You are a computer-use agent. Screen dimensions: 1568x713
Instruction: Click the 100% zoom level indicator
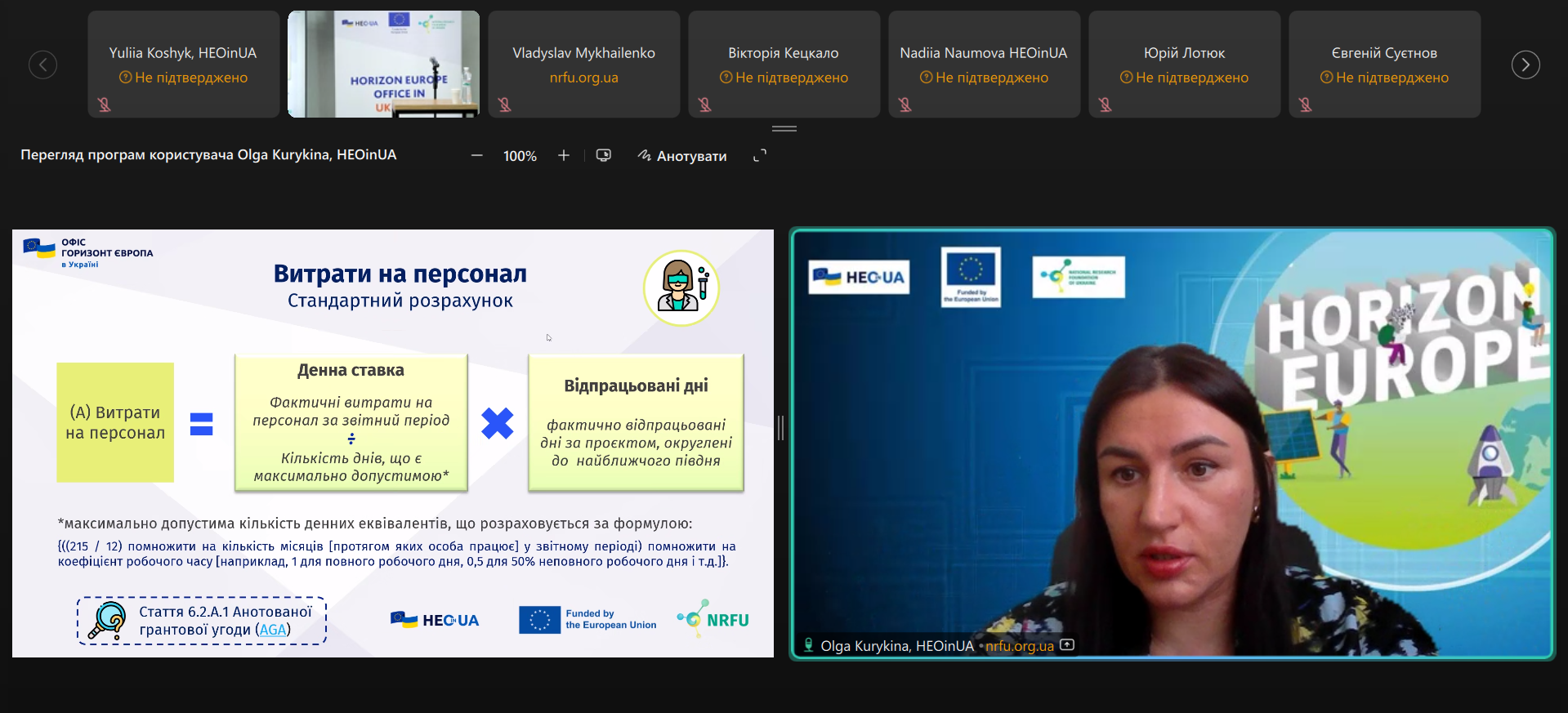520,156
